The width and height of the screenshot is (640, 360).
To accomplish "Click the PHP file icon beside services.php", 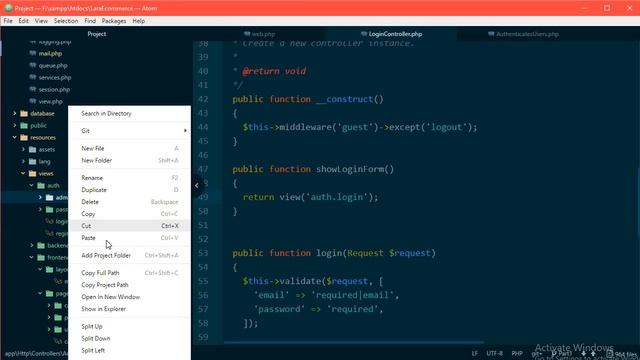I will [33, 77].
